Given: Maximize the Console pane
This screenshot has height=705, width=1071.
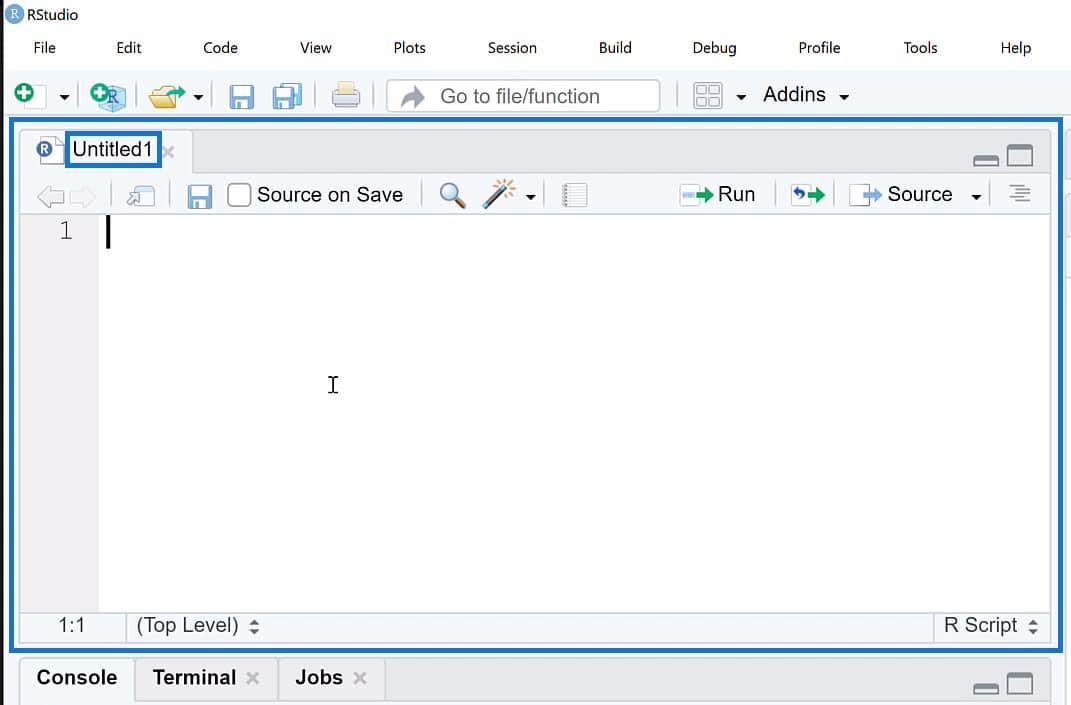Looking at the screenshot, I should pyautogui.click(x=1020, y=684).
